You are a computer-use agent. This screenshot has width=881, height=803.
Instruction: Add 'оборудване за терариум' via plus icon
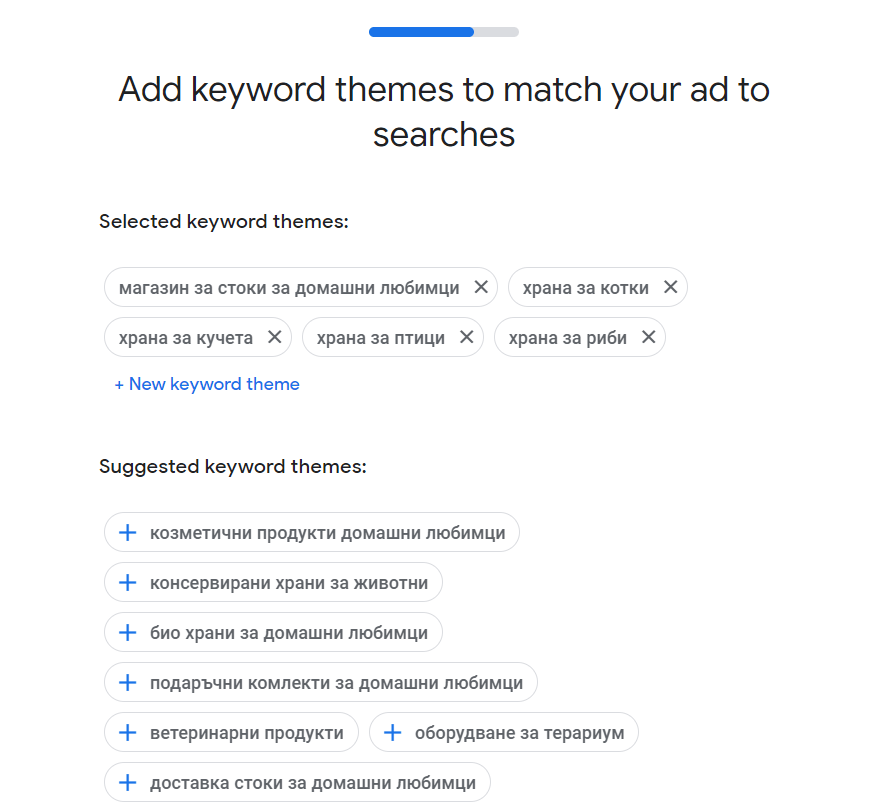tap(393, 732)
